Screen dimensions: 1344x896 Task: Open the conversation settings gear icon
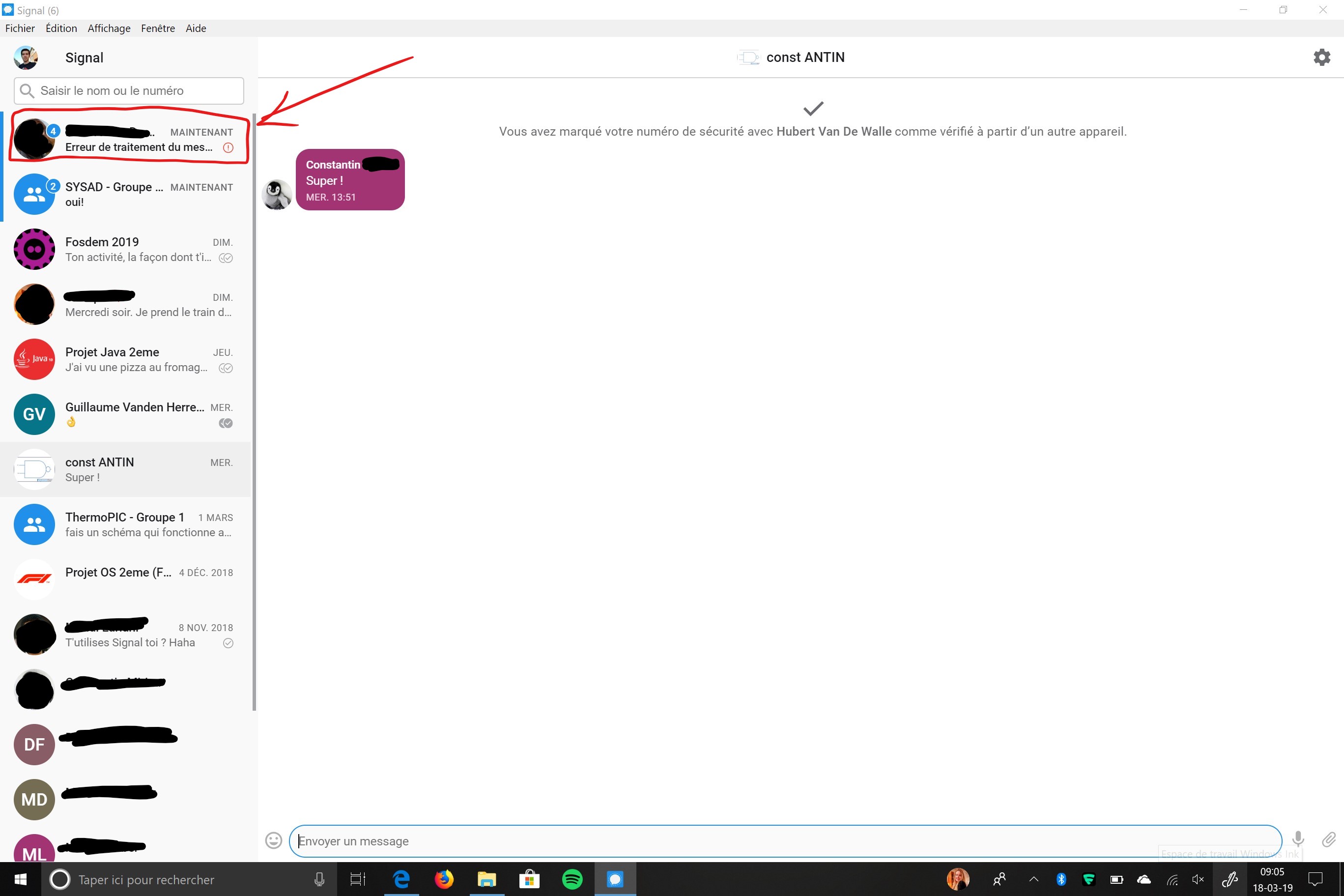(1321, 57)
